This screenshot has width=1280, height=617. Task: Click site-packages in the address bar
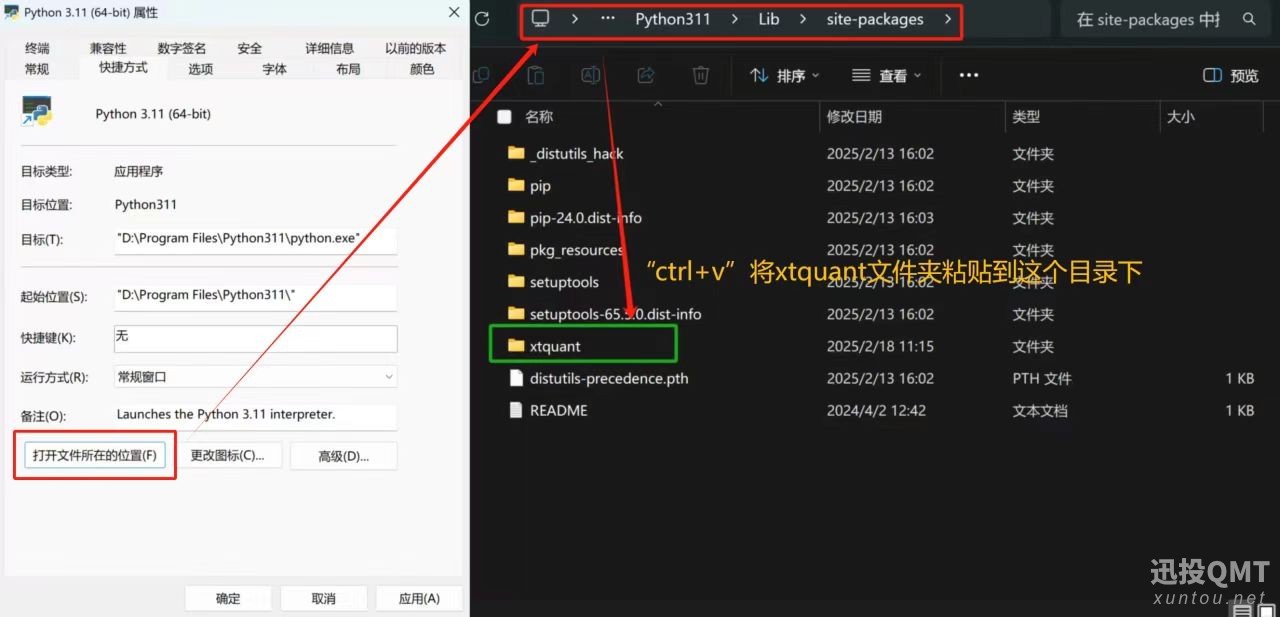tap(875, 19)
